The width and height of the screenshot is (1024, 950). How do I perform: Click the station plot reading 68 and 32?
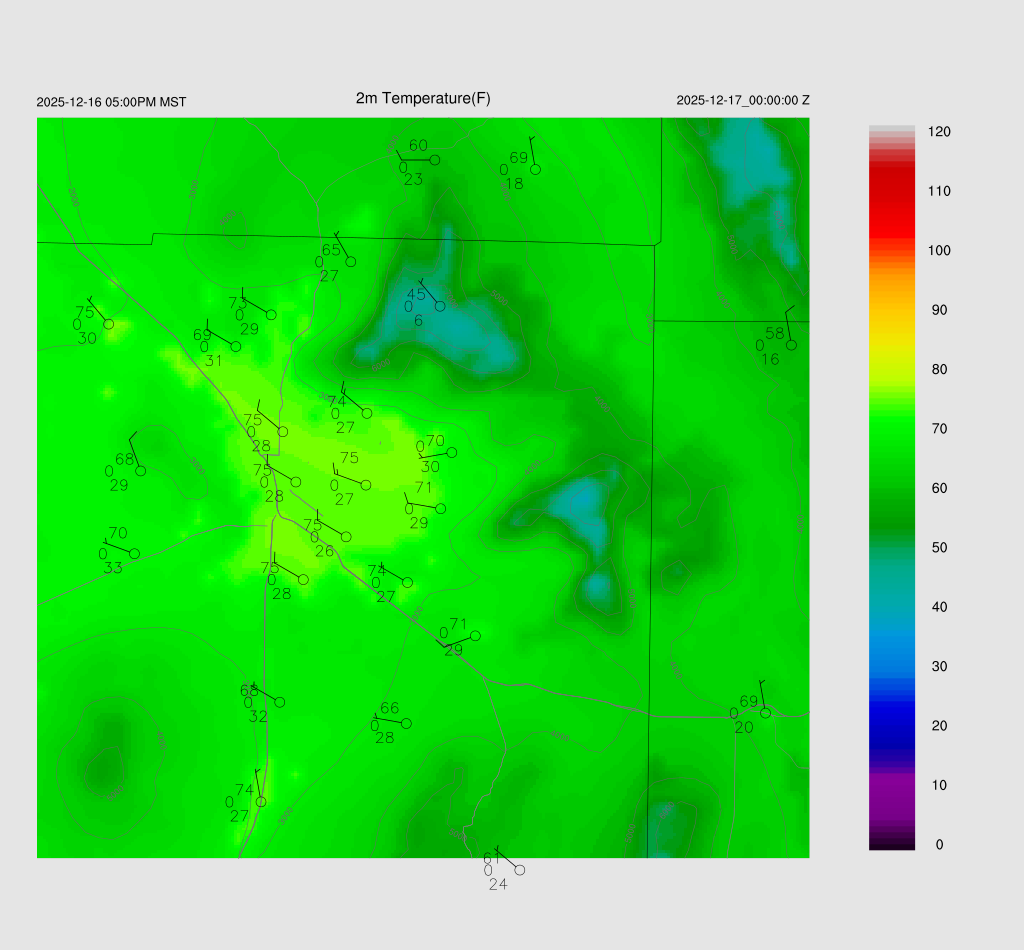(280, 702)
